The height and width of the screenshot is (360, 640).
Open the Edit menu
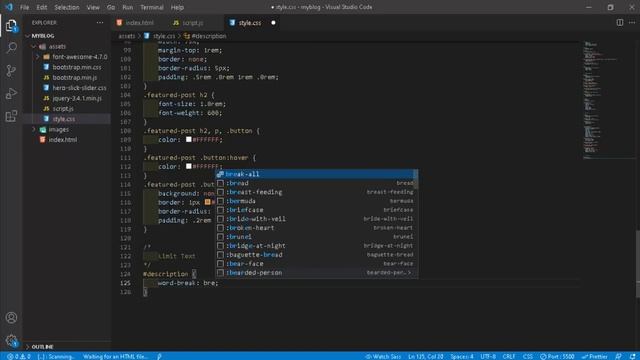click(x=42, y=7)
